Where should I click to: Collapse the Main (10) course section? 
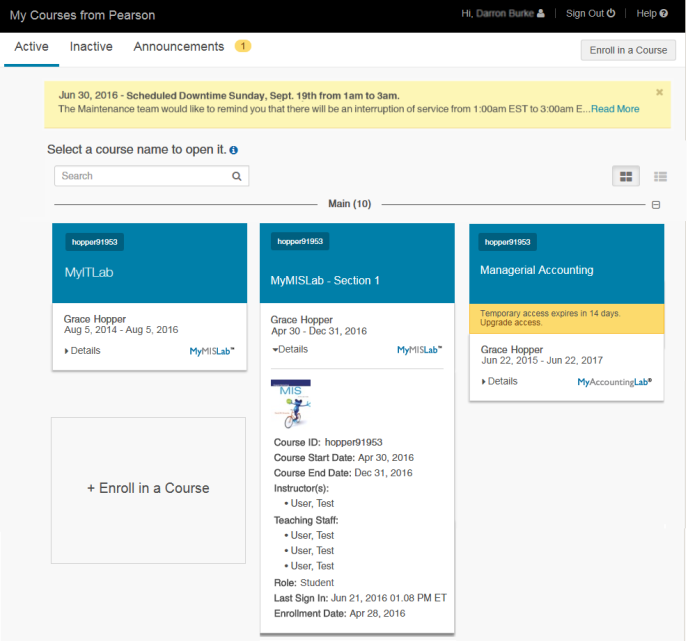656,204
